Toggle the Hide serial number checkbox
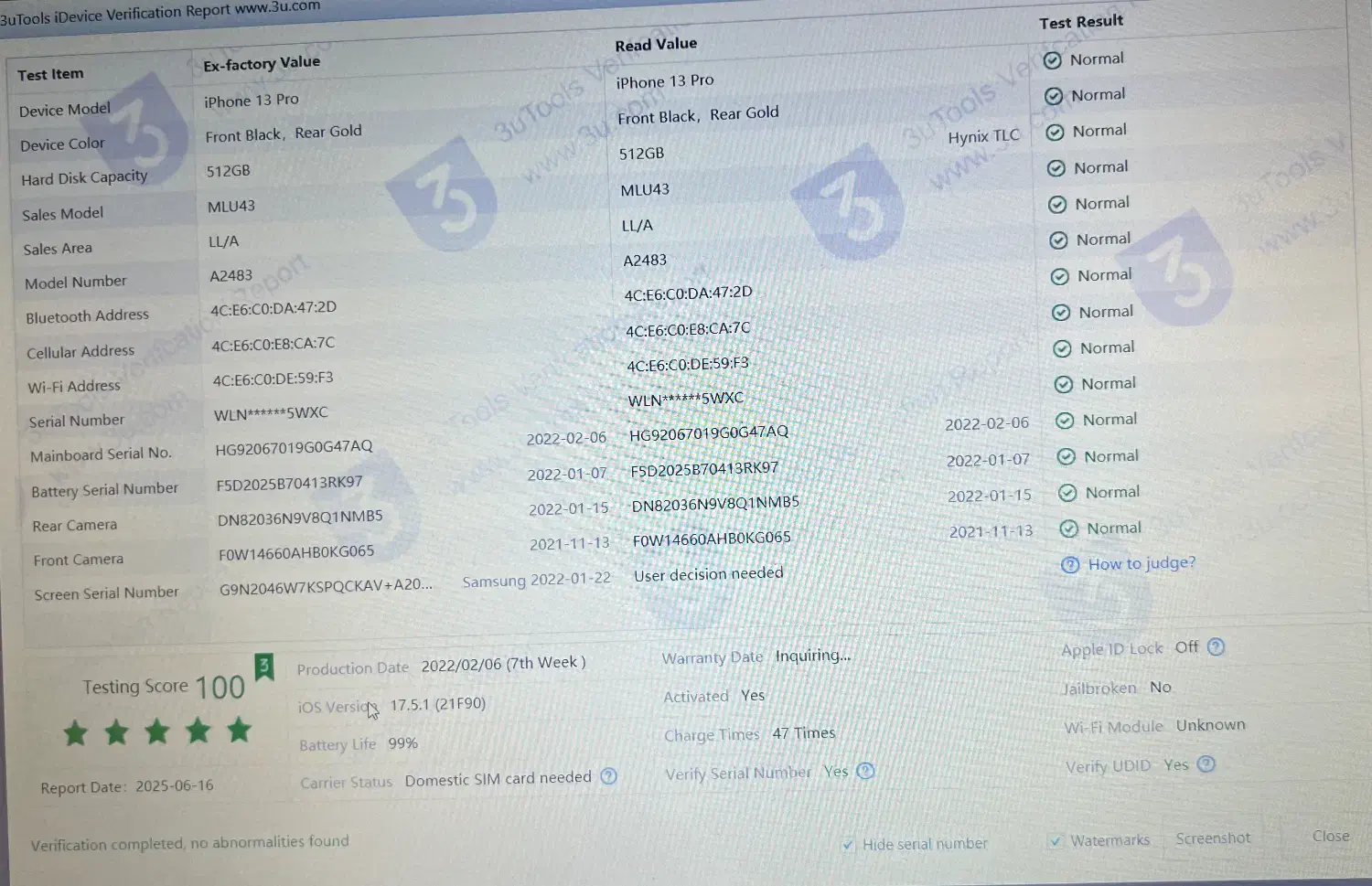1372x886 pixels. 848,844
